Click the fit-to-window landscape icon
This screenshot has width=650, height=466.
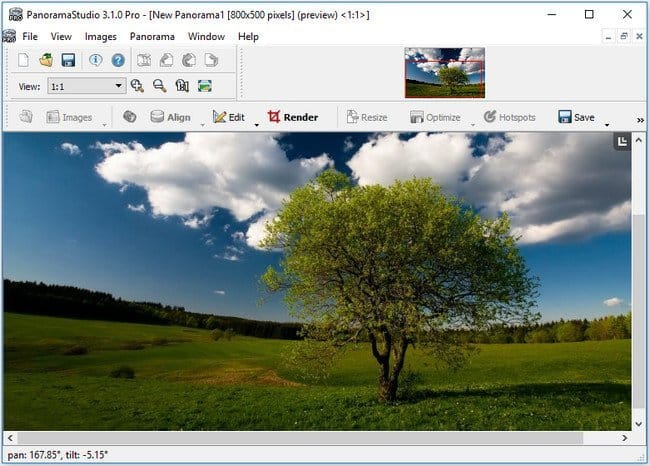pos(205,86)
